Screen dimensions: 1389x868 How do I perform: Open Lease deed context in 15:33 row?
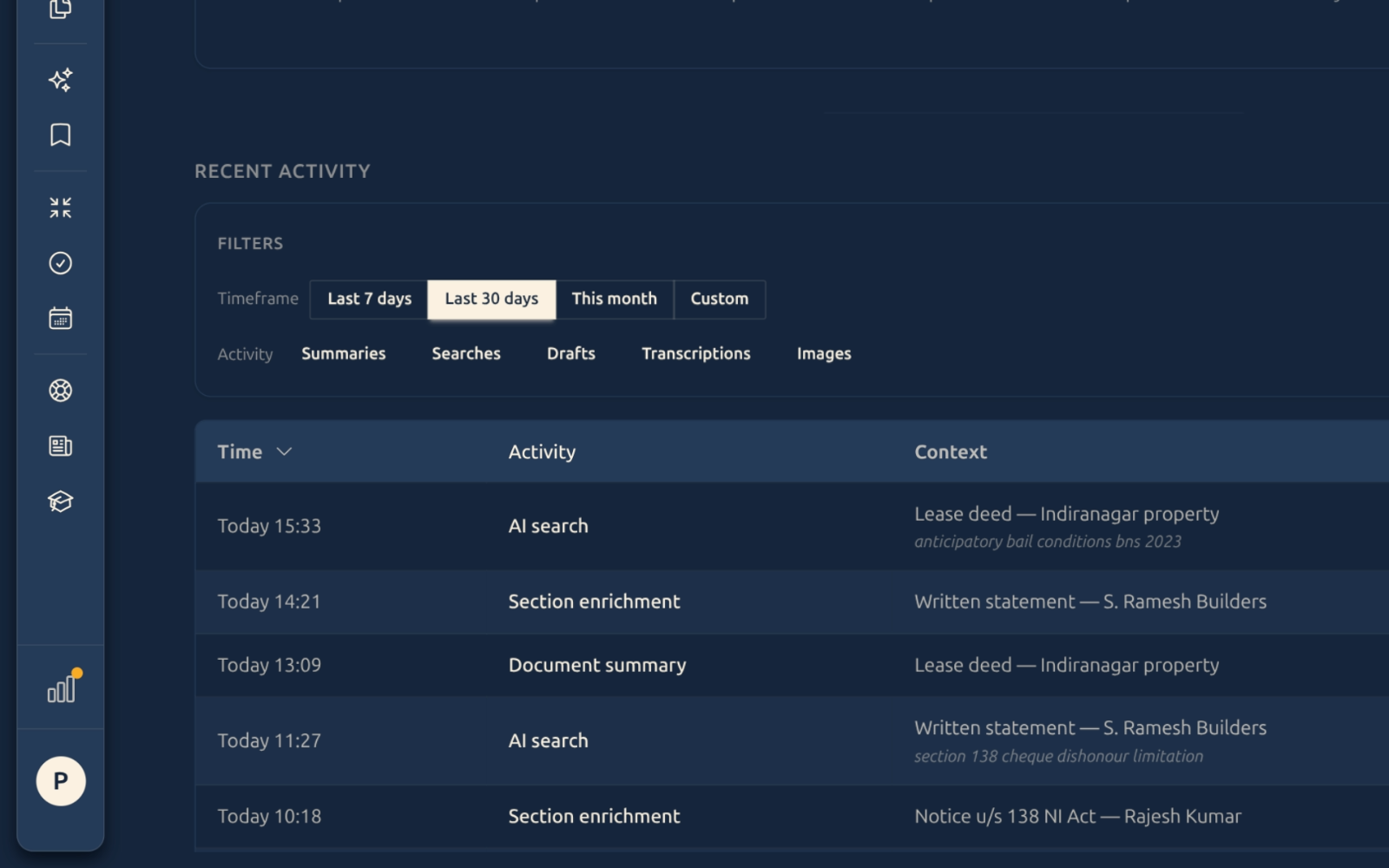point(1066,514)
